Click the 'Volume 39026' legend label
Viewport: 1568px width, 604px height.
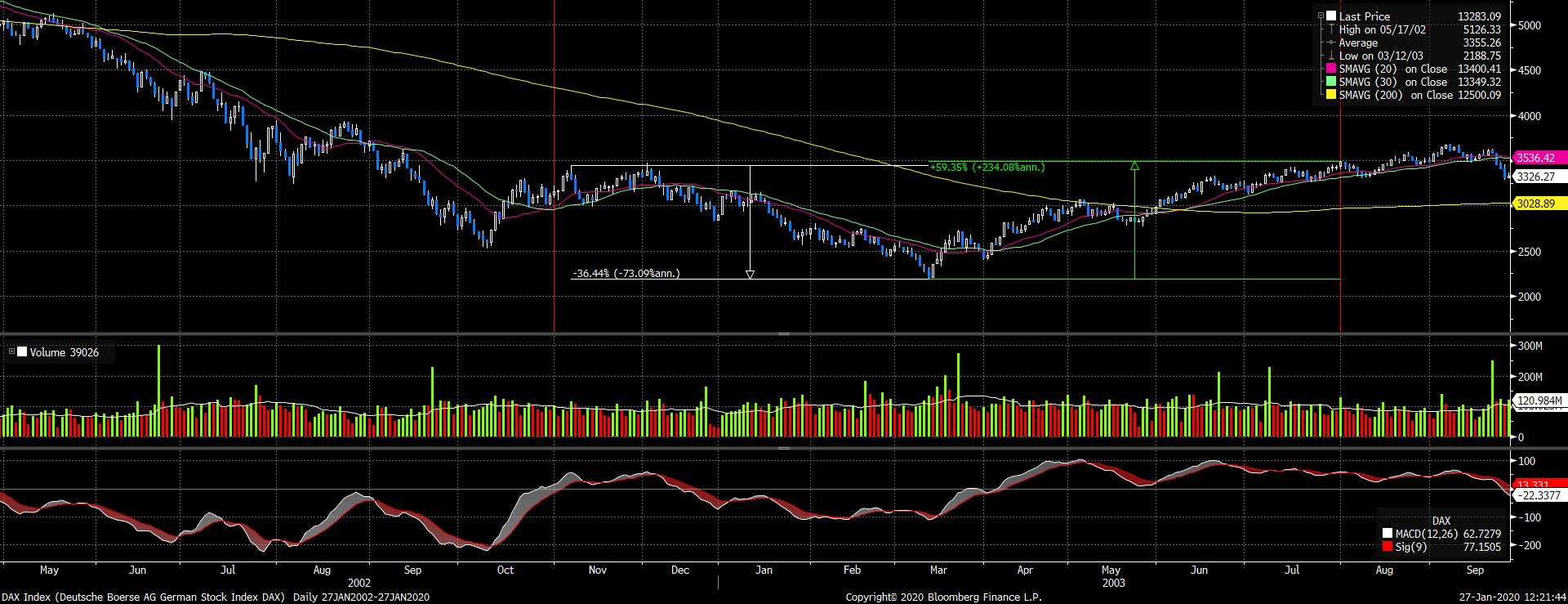point(65,352)
